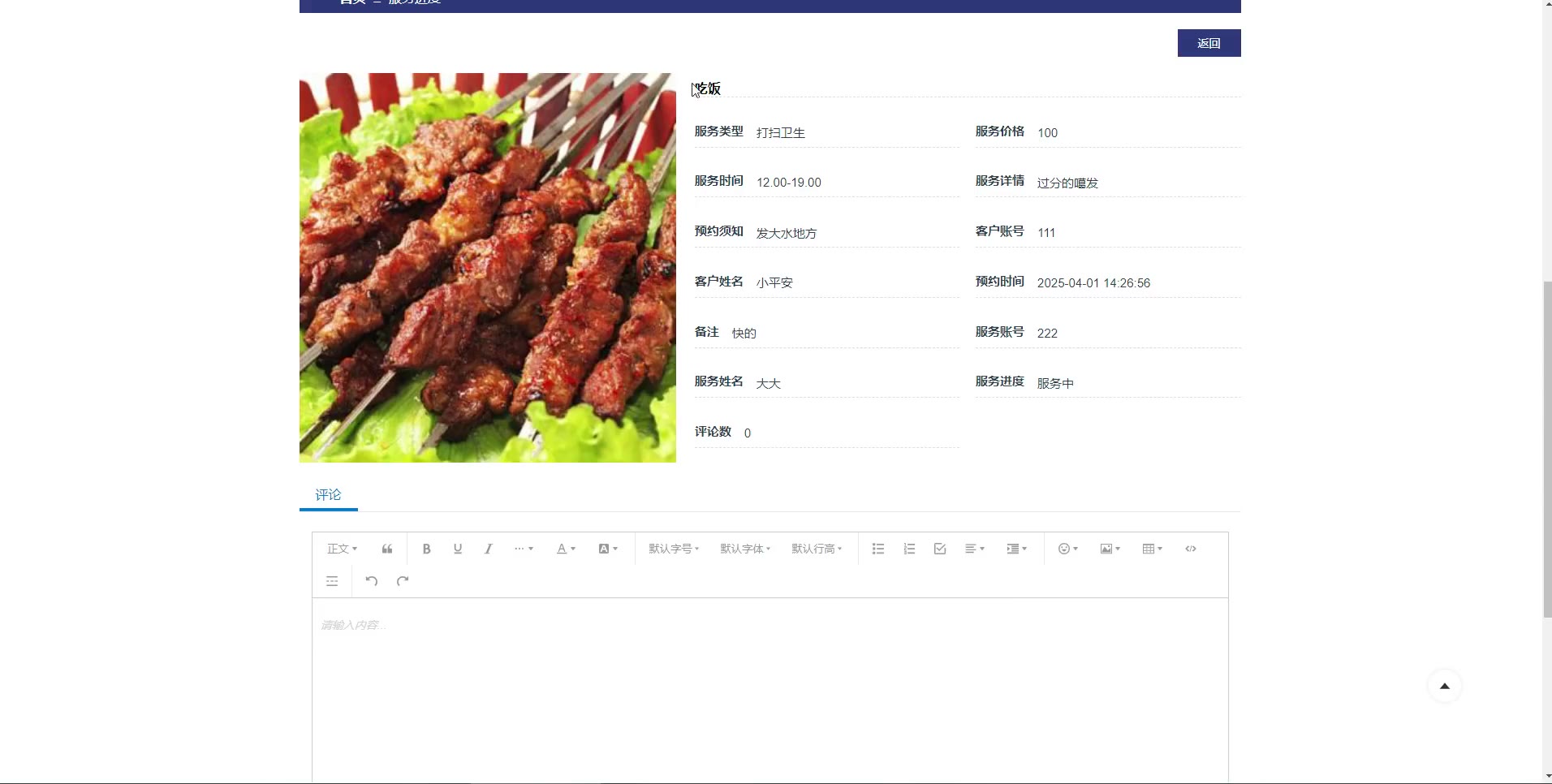The image size is (1552, 784).
Task: Open the insert image menu
Action: [x=1110, y=549]
